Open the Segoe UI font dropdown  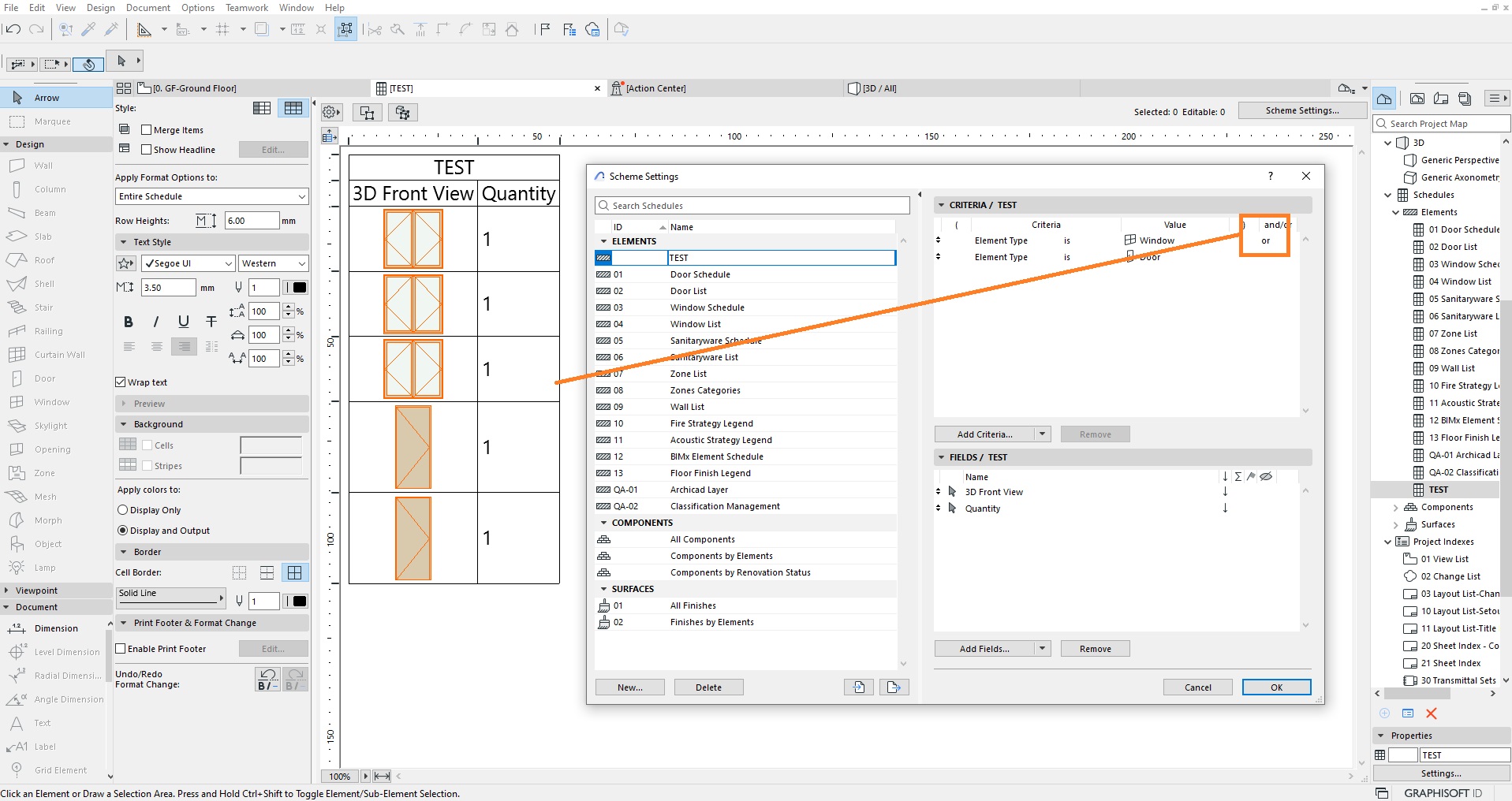[188, 263]
